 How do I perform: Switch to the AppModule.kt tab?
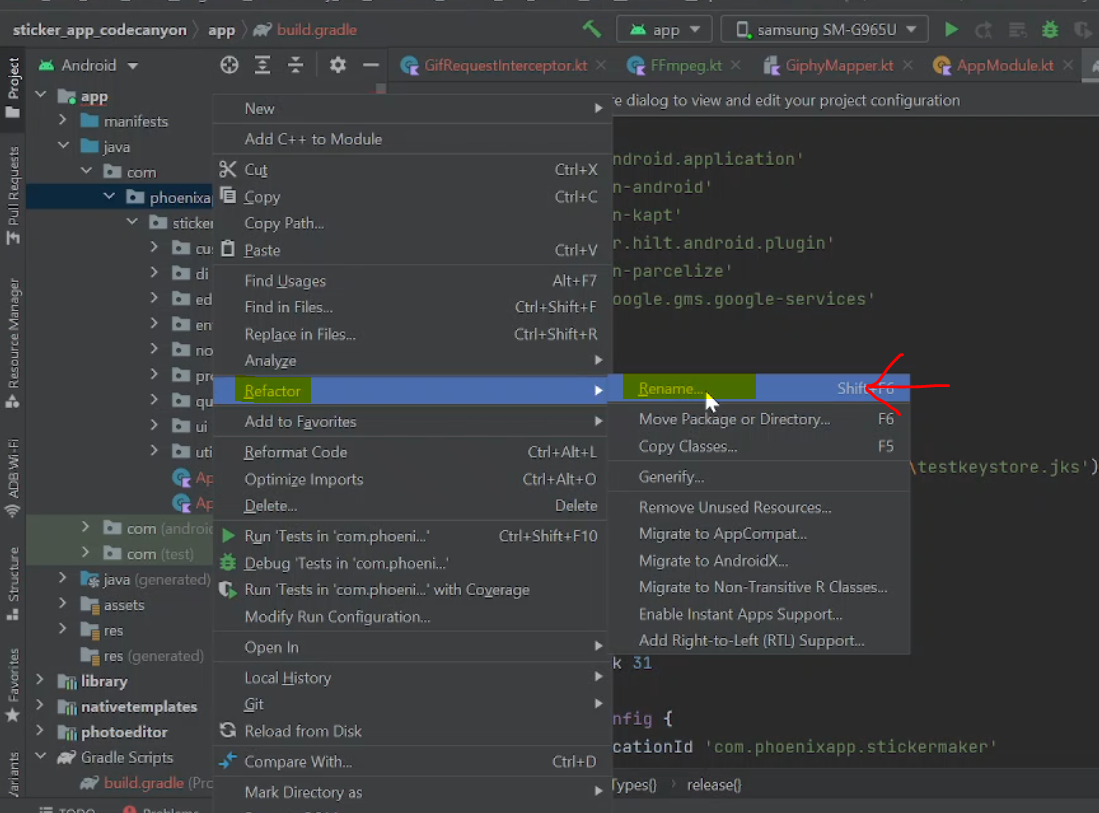[x=1004, y=66]
